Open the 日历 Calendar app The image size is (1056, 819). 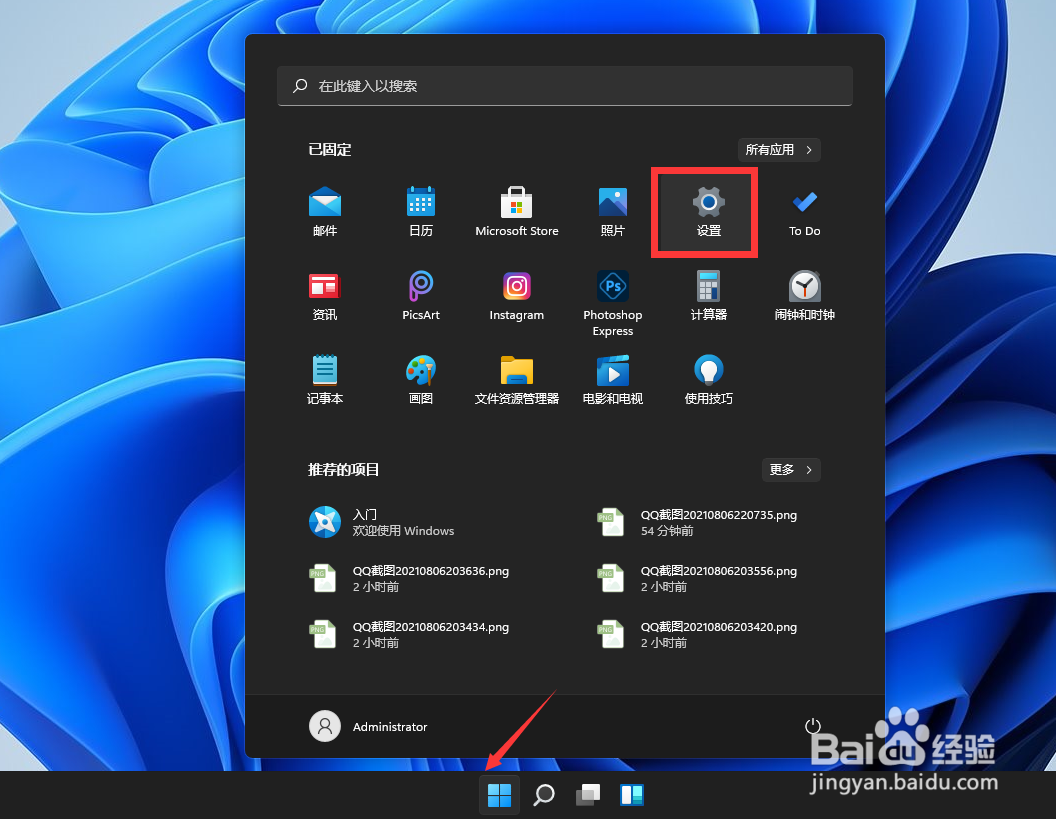click(x=421, y=211)
